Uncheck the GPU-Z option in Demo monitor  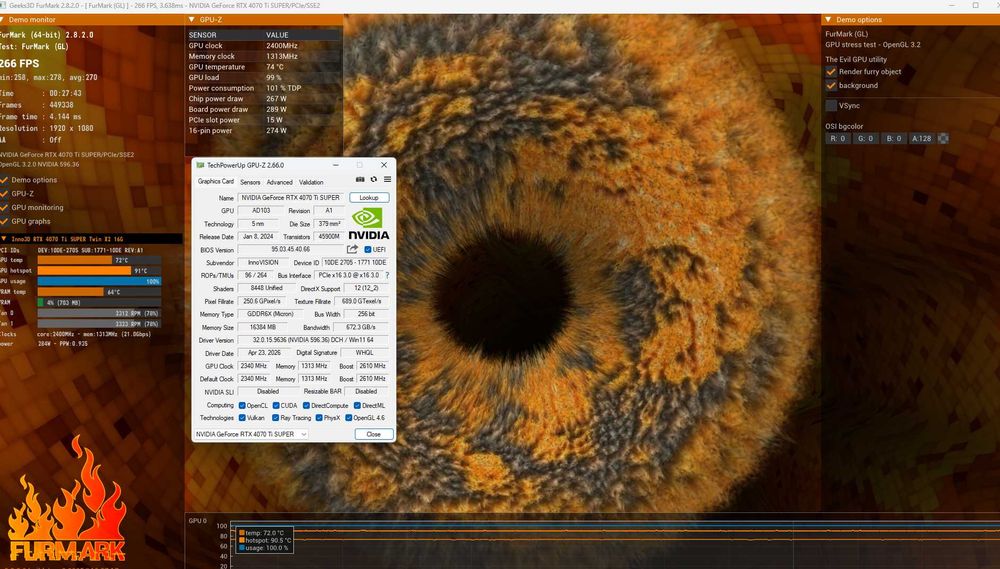4,193
